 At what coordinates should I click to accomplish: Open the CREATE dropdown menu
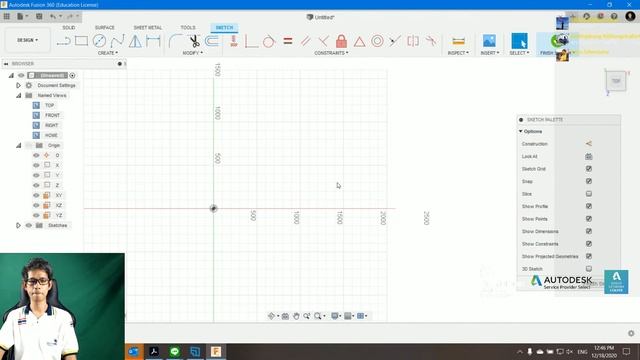click(108, 53)
